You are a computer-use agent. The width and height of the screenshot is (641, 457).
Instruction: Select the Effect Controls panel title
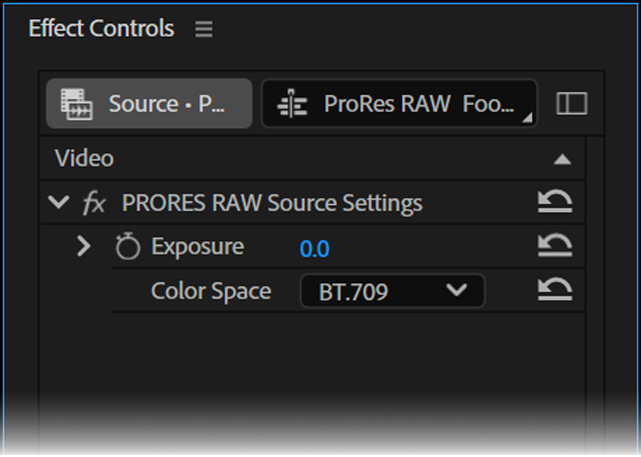click(x=101, y=28)
